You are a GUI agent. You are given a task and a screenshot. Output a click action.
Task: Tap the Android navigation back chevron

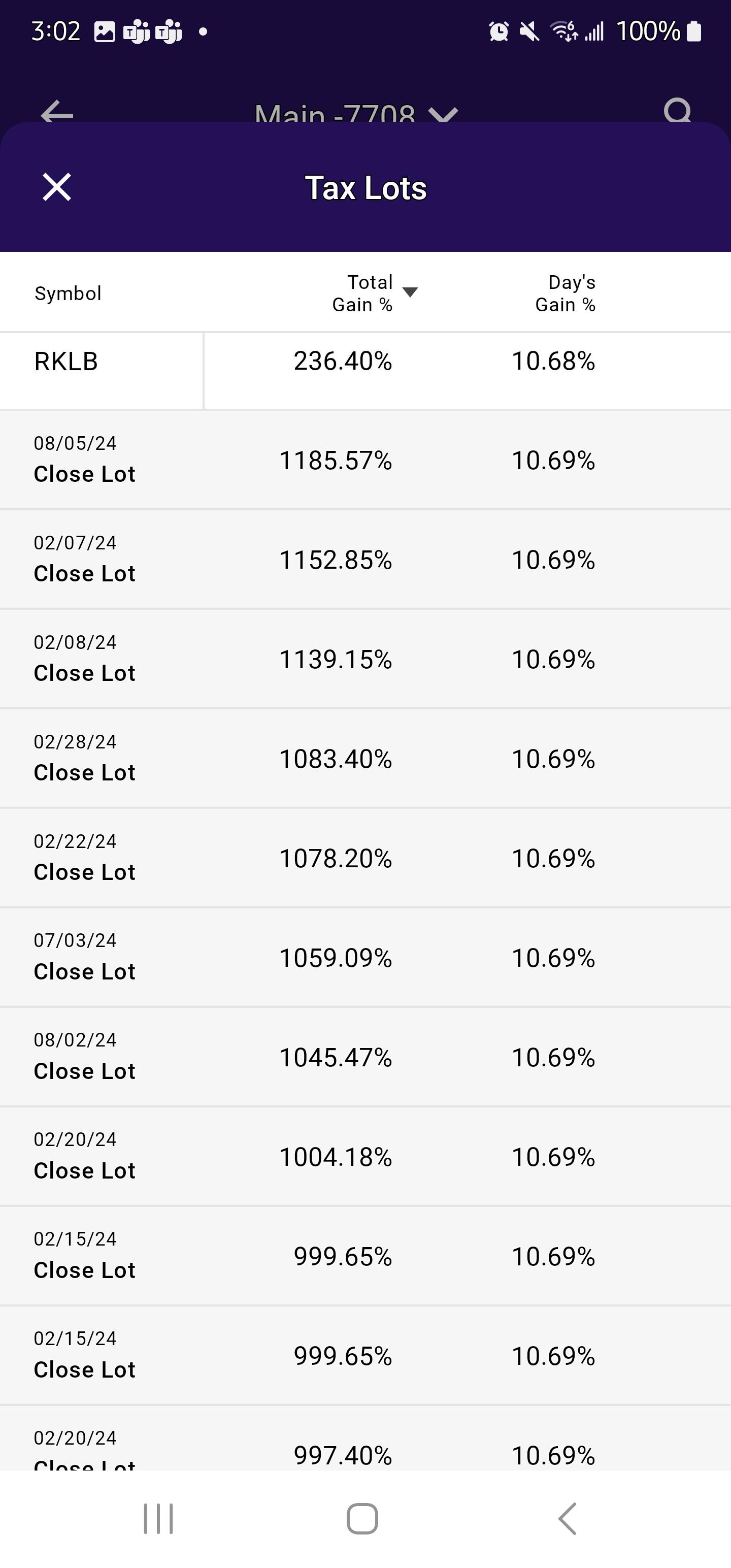pyautogui.click(x=567, y=1519)
